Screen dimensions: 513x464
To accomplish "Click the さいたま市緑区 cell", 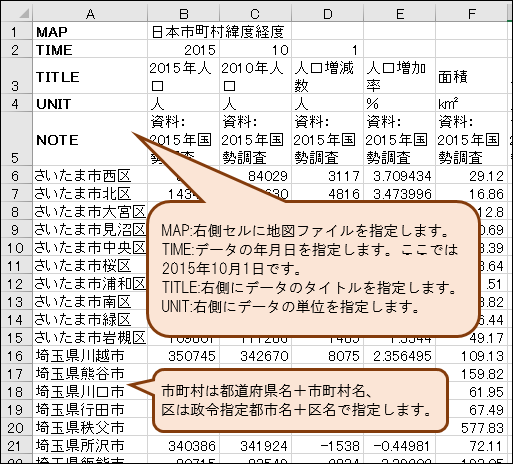I will pos(90,319).
